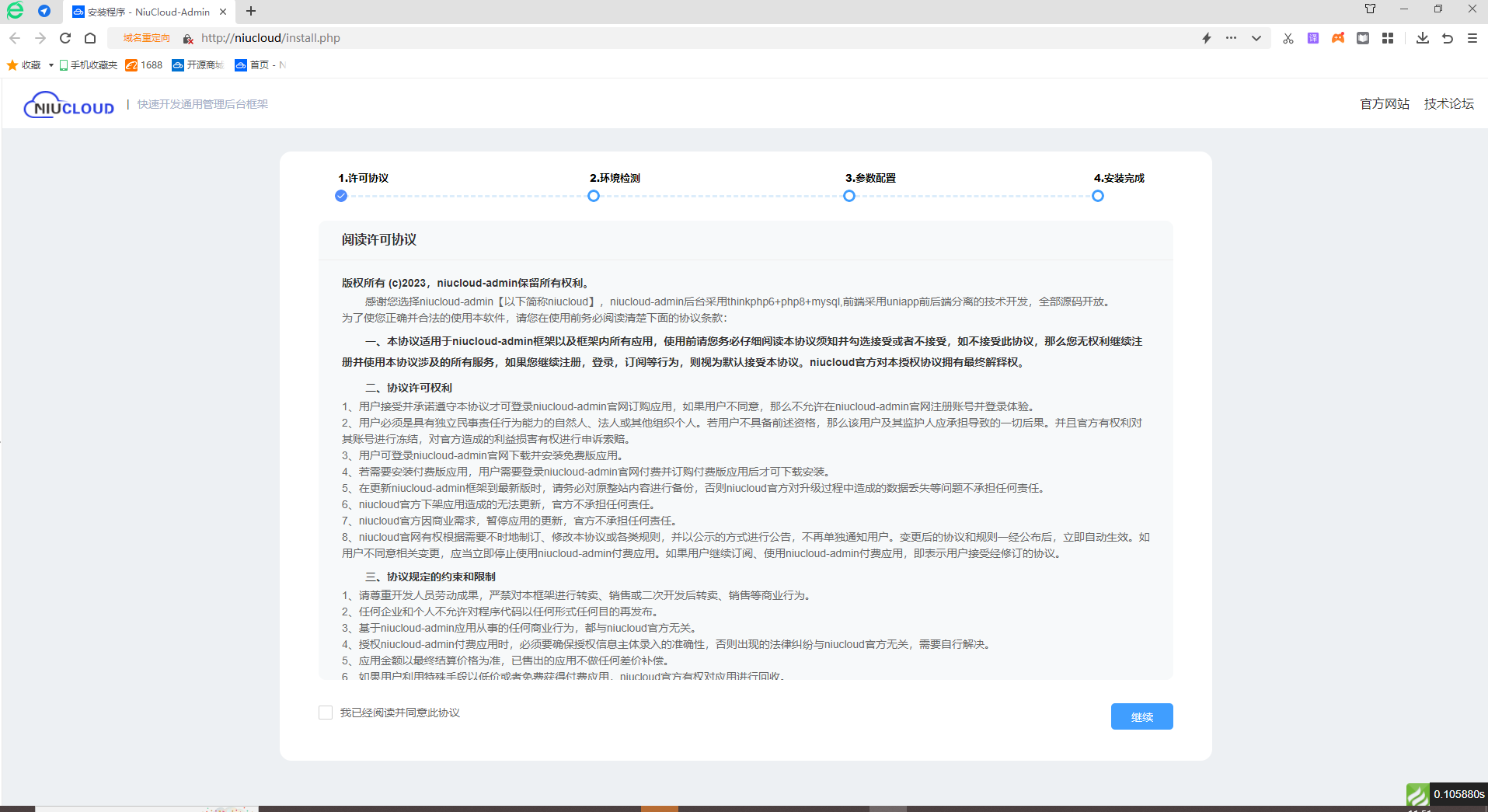Expand the 收藏 bookmarks dropdown arrow
1488x812 pixels.
click(51, 65)
